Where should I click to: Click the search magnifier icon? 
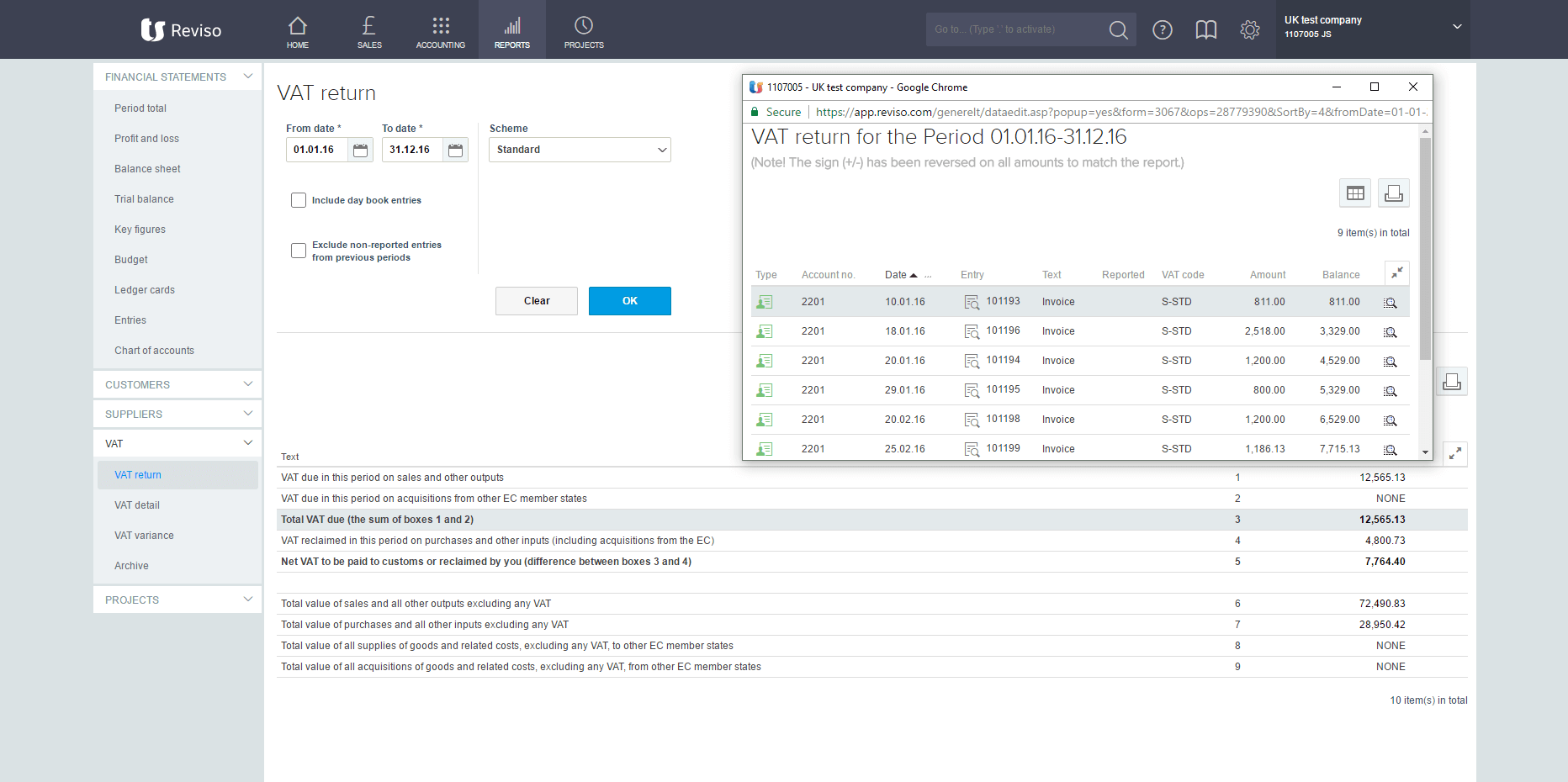(x=1118, y=30)
